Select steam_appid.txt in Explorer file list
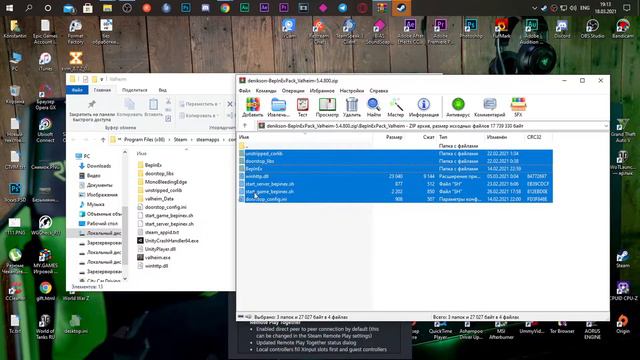The width and height of the screenshot is (640, 360). coord(158,232)
